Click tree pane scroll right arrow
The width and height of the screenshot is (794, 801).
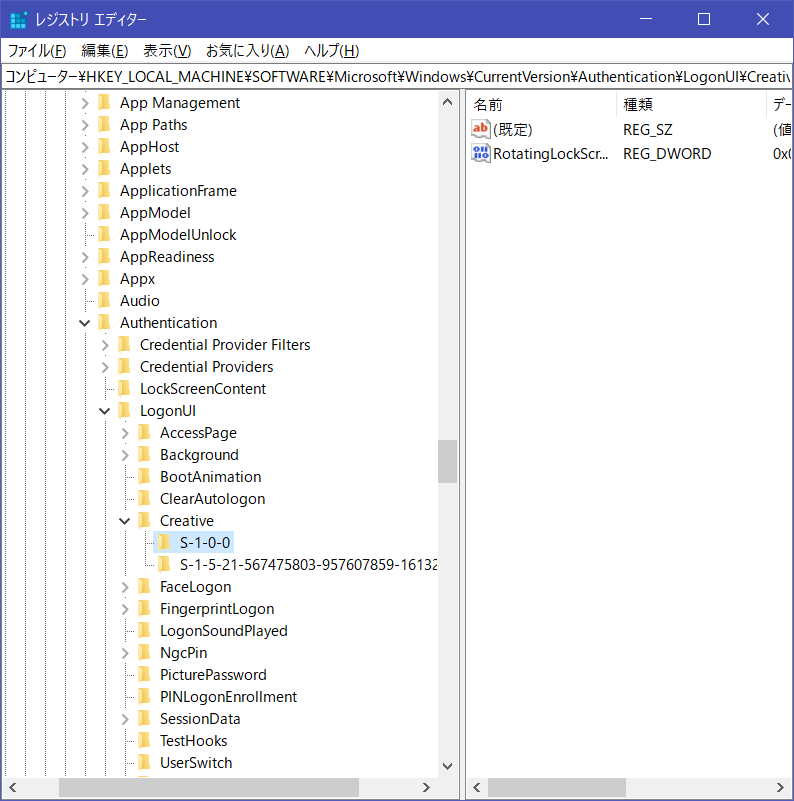[x=426, y=787]
